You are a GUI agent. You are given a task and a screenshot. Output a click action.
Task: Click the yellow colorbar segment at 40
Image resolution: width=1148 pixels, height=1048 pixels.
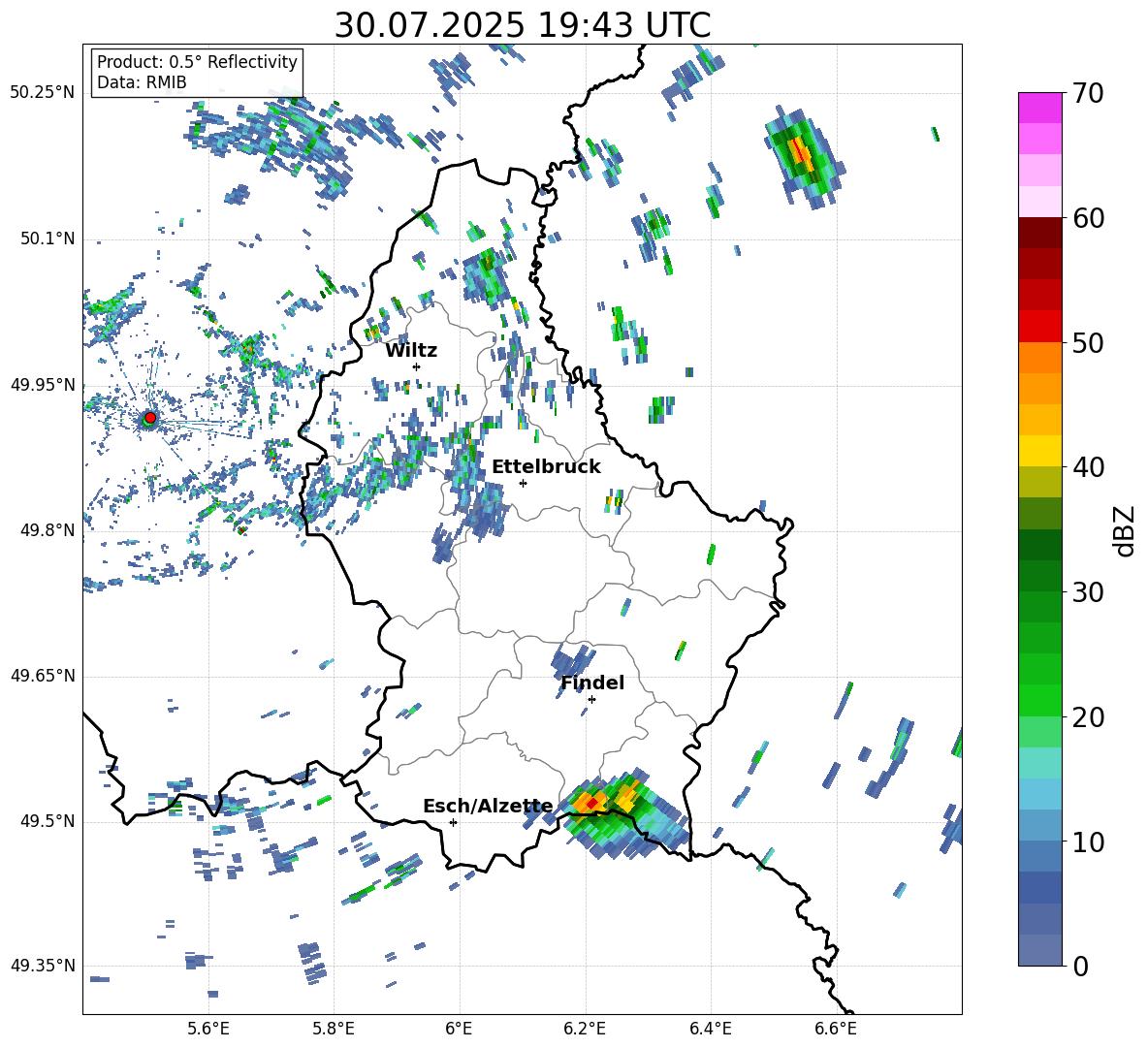[1039, 451]
